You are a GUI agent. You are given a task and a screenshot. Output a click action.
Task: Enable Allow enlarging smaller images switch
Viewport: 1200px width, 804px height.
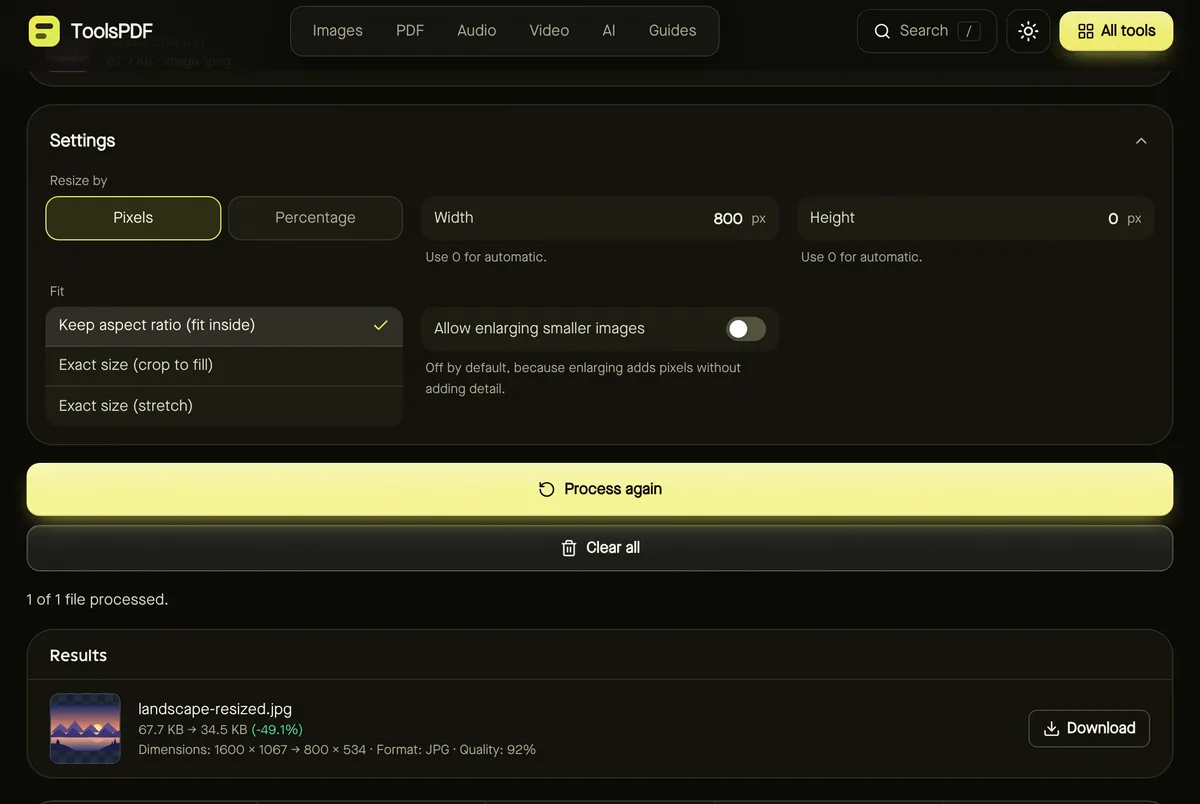(x=746, y=328)
